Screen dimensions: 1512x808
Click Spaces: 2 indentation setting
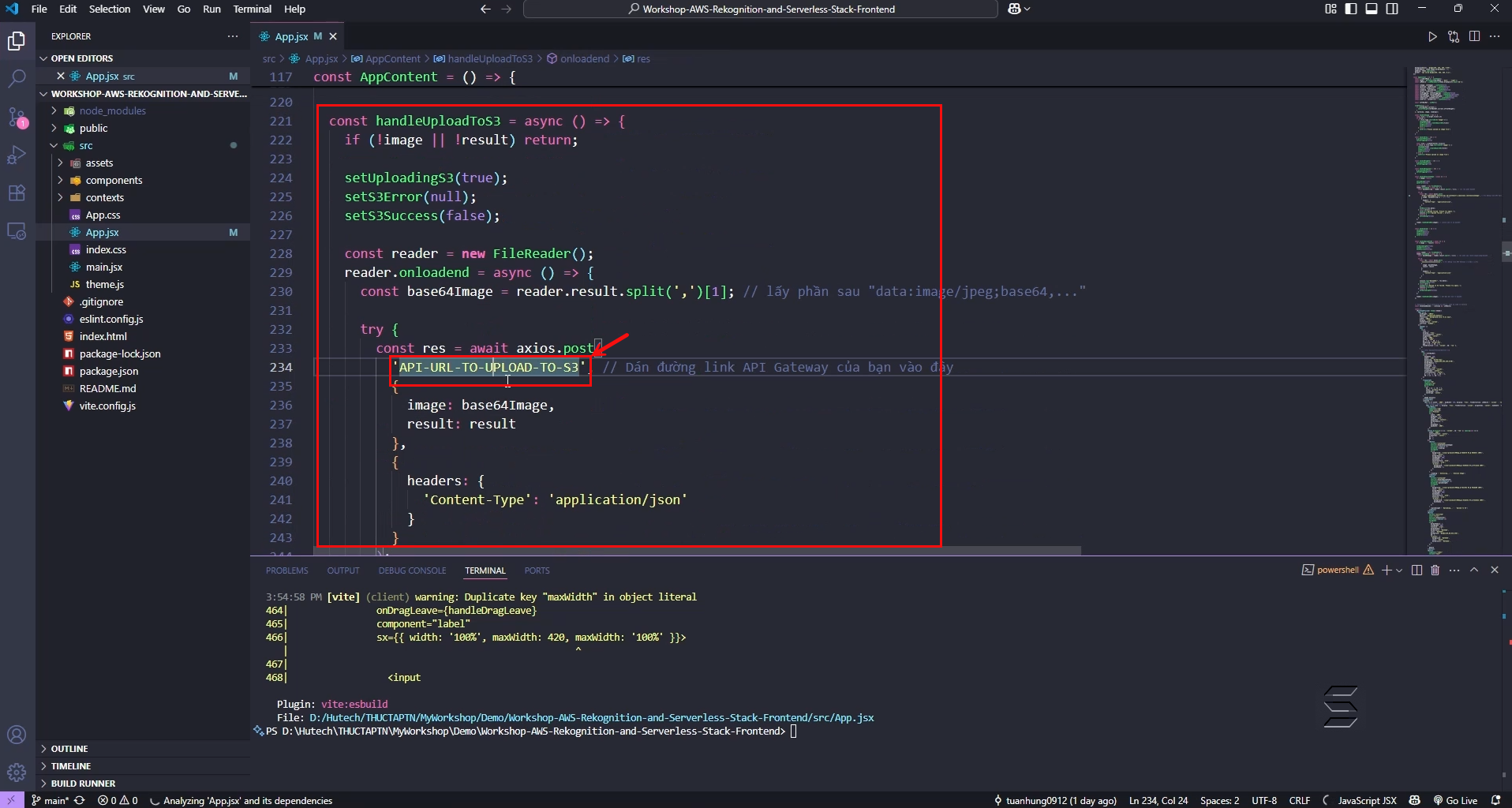tap(1219, 800)
